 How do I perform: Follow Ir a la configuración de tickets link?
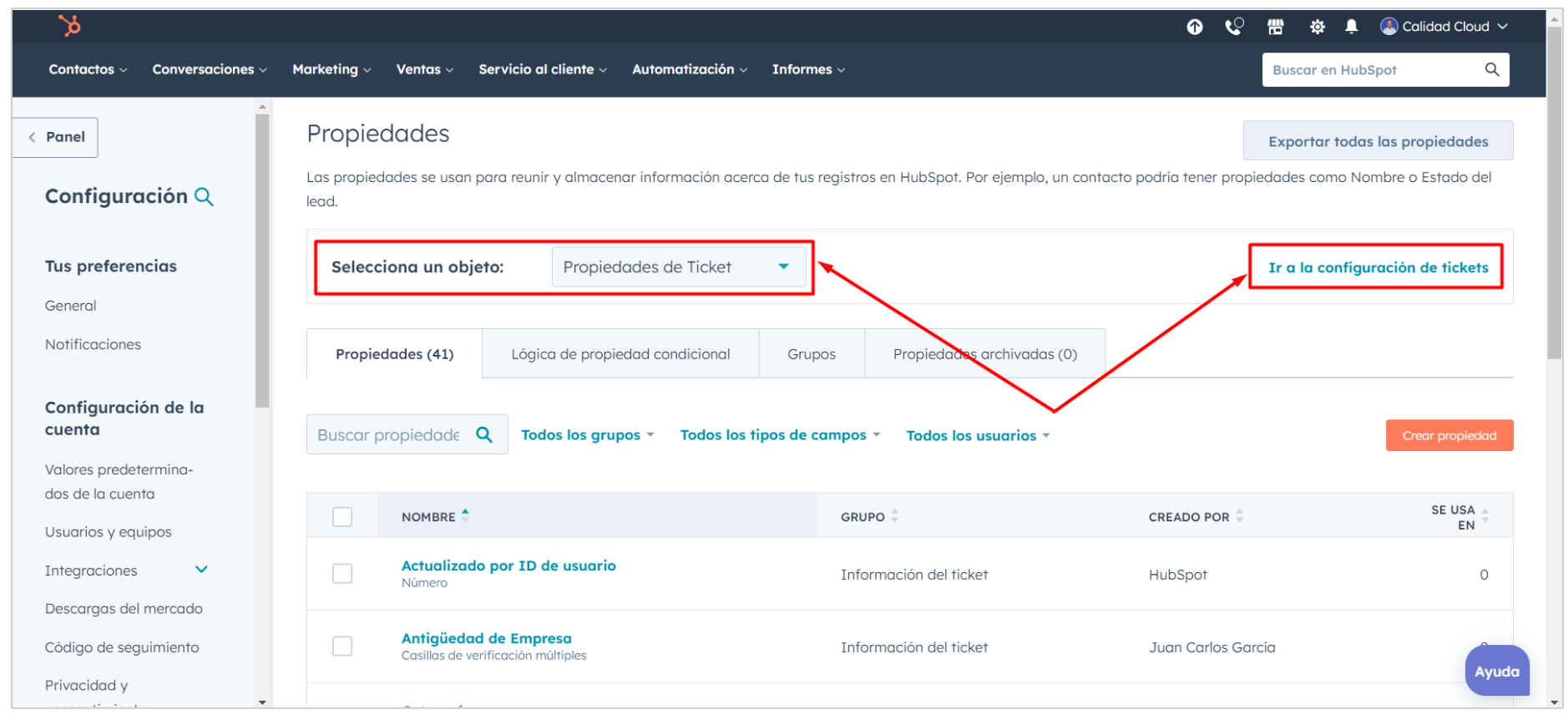(1378, 268)
